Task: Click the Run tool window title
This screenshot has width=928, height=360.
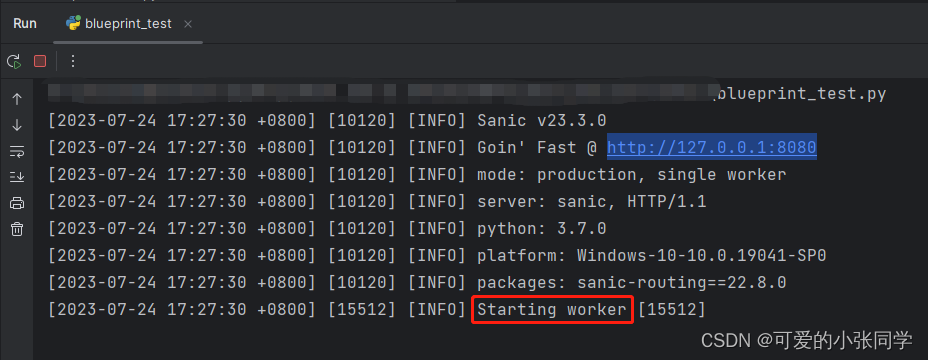Action: click(x=25, y=24)
